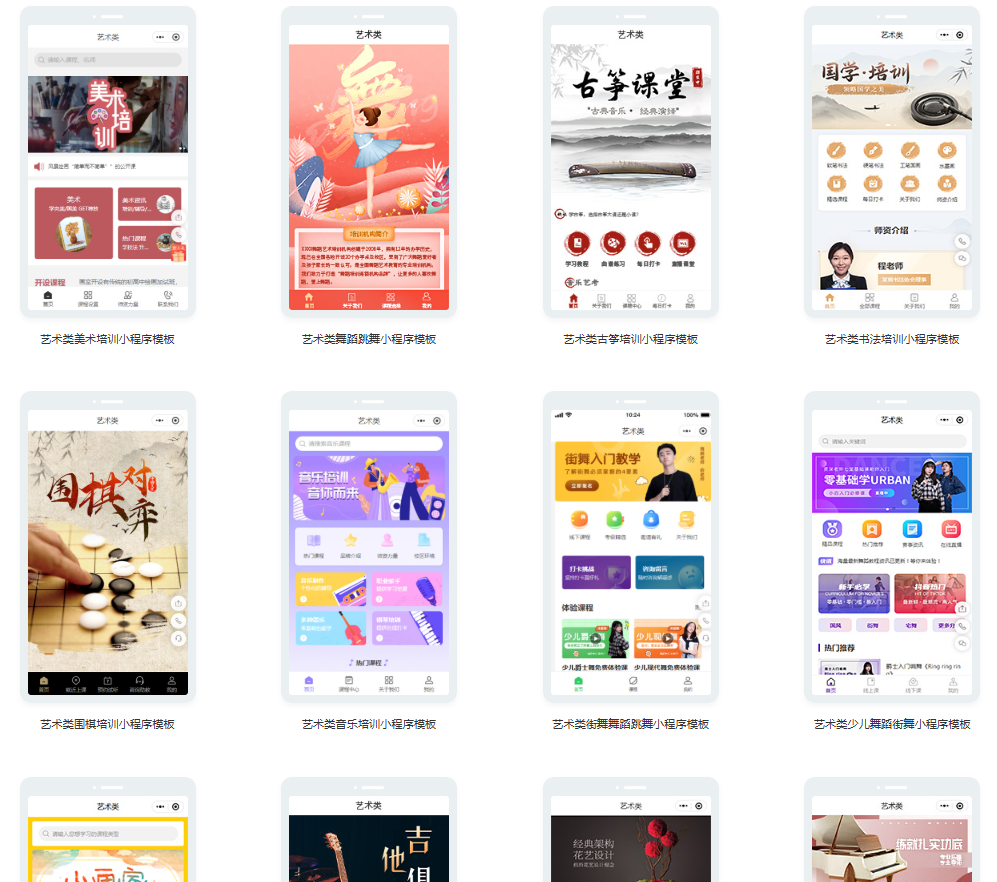Click the blue bell icon in the street dance template
The height and width of the screenshot is (882, 997).
pos(651,520)
